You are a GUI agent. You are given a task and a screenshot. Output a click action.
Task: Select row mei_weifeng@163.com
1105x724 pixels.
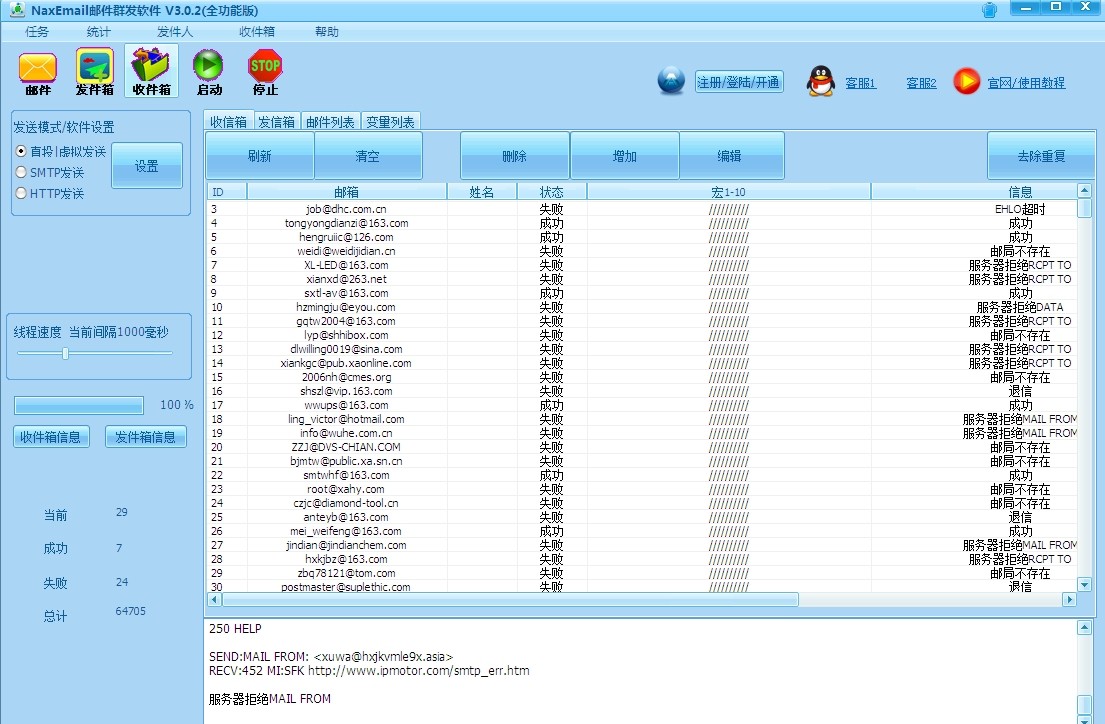click(x=642, y=531)
